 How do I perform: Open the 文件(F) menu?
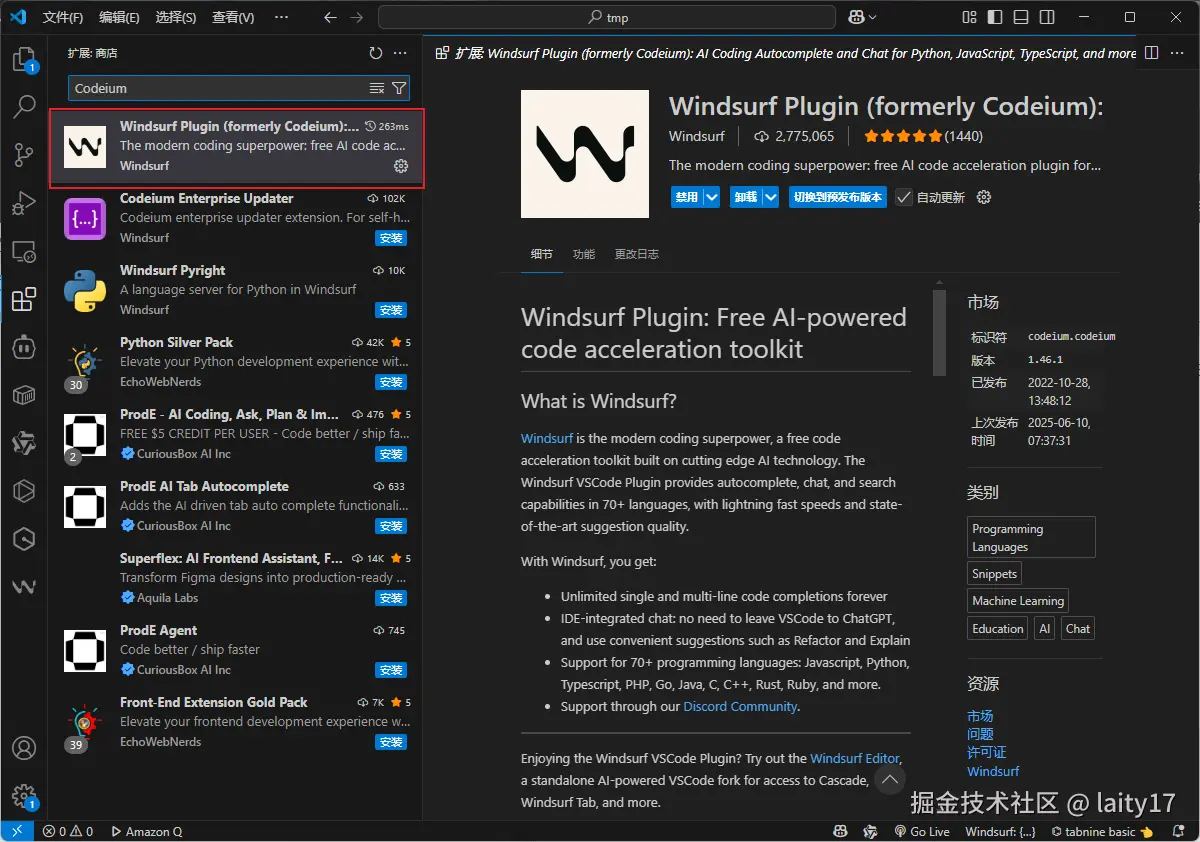tap(64, 17)
